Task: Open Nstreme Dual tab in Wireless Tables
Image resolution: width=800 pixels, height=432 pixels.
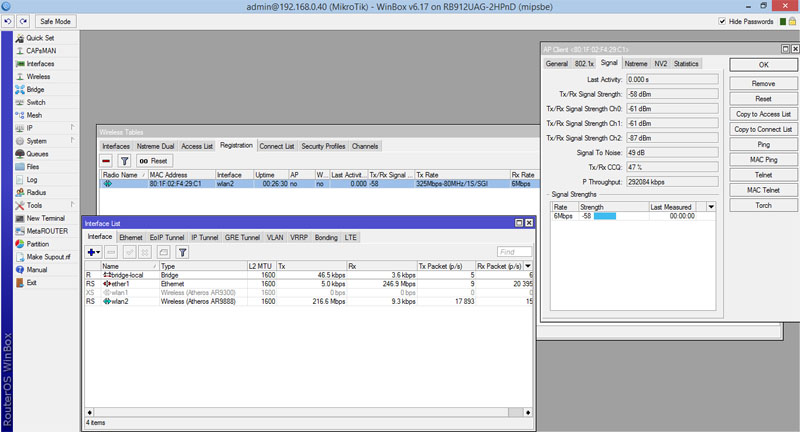Action: (x=155, y=146)
